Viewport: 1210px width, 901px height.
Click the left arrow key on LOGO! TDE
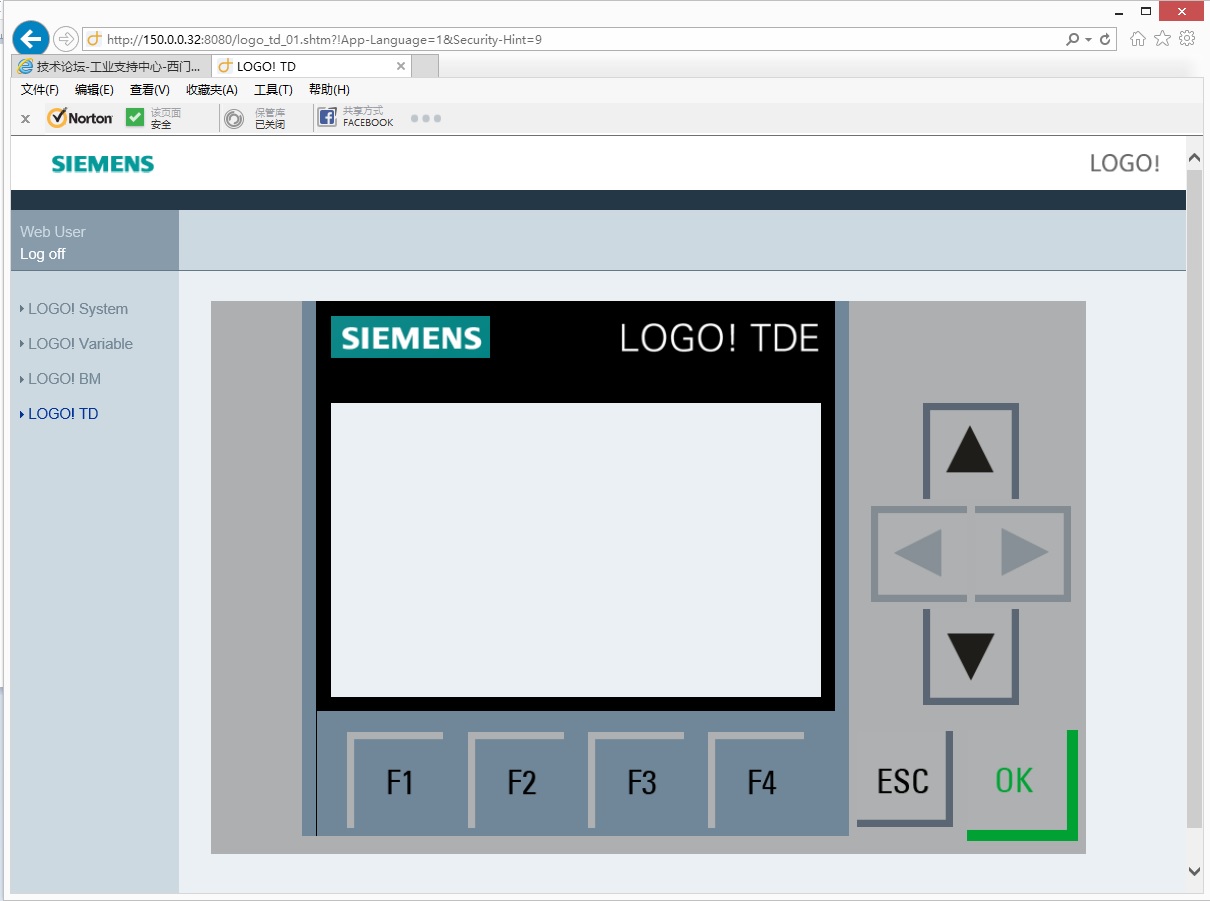(x=918, y=553)
